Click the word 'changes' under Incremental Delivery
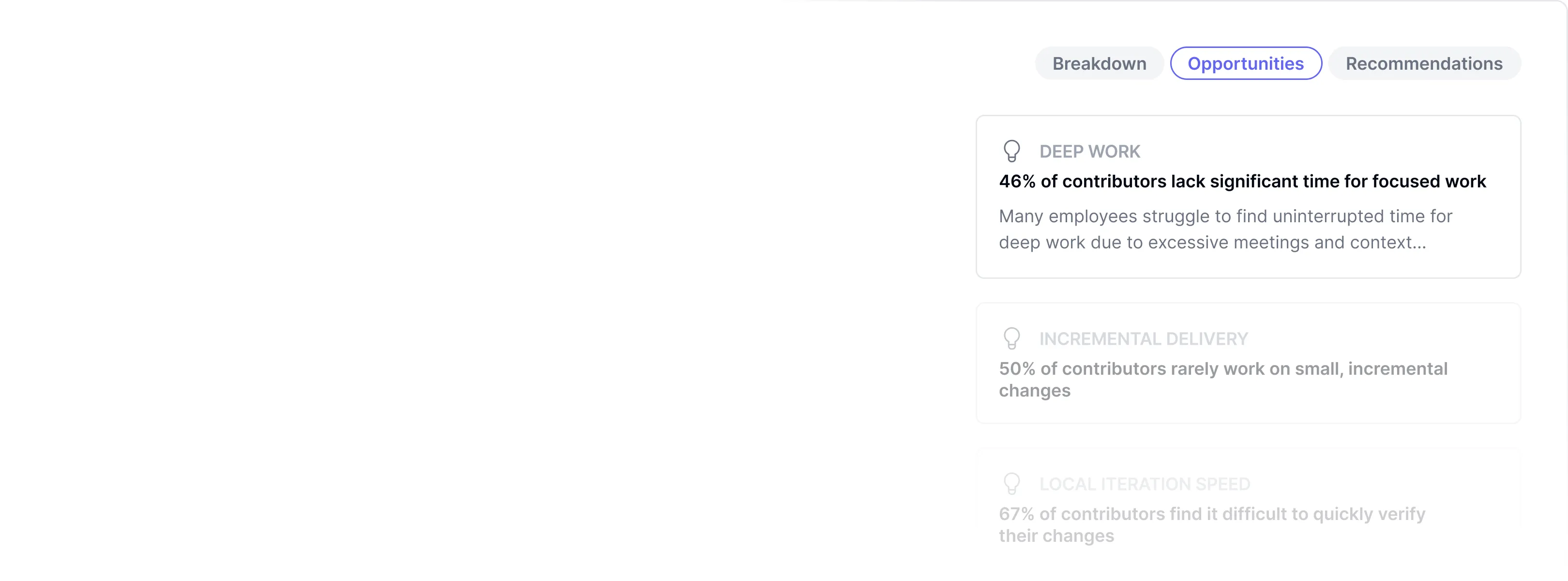 coord(1034,391)
